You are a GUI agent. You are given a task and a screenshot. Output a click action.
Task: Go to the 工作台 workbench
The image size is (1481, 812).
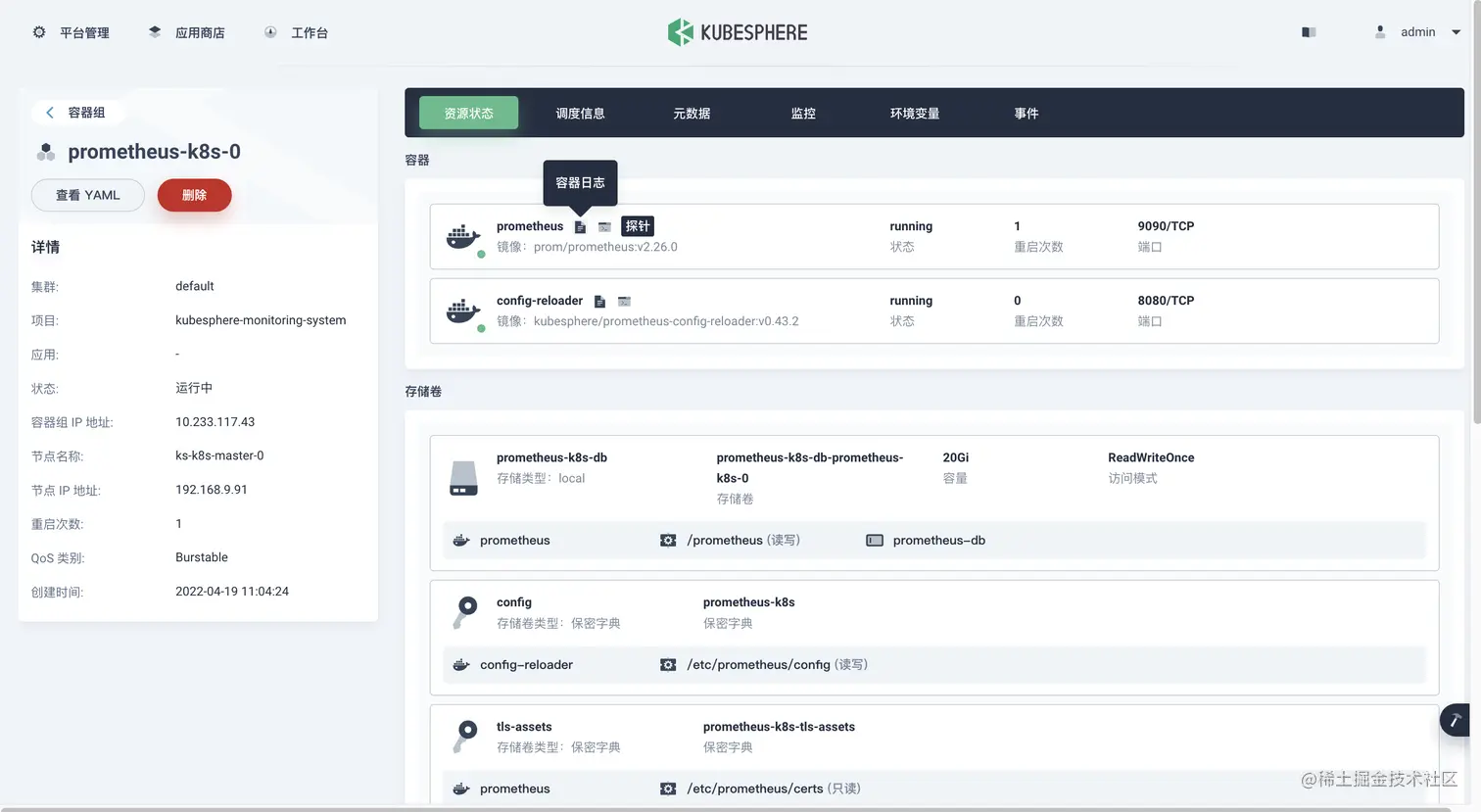point(297,32)
